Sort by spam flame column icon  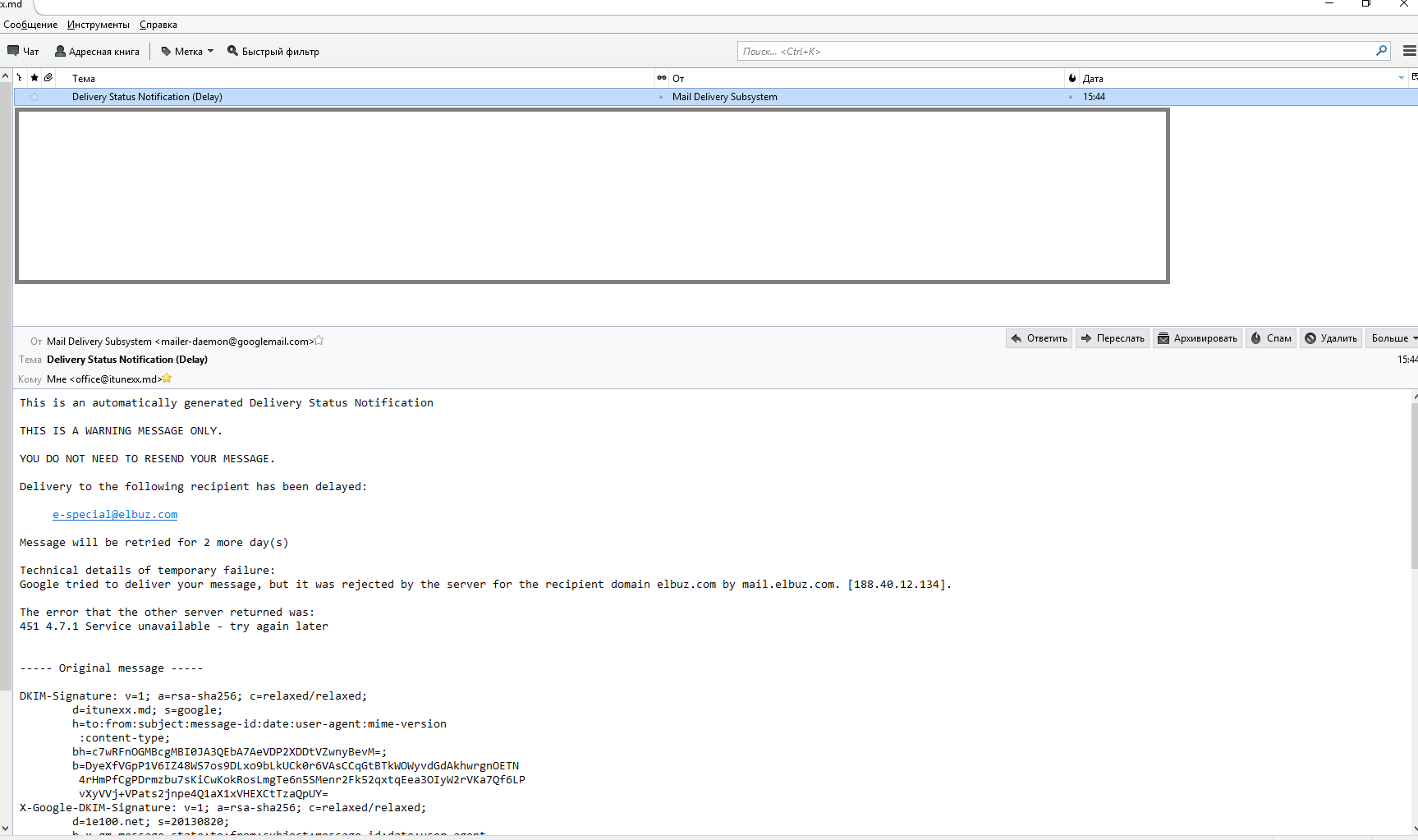(1072, 78)
